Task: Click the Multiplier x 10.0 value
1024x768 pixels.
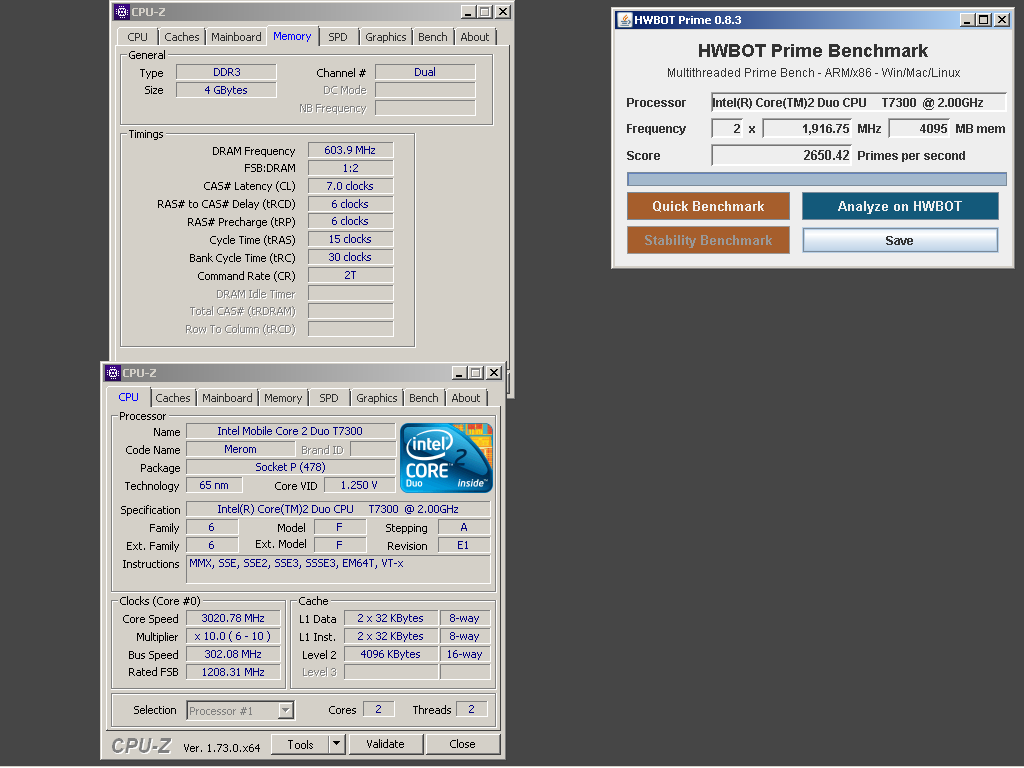Action: 233,636
